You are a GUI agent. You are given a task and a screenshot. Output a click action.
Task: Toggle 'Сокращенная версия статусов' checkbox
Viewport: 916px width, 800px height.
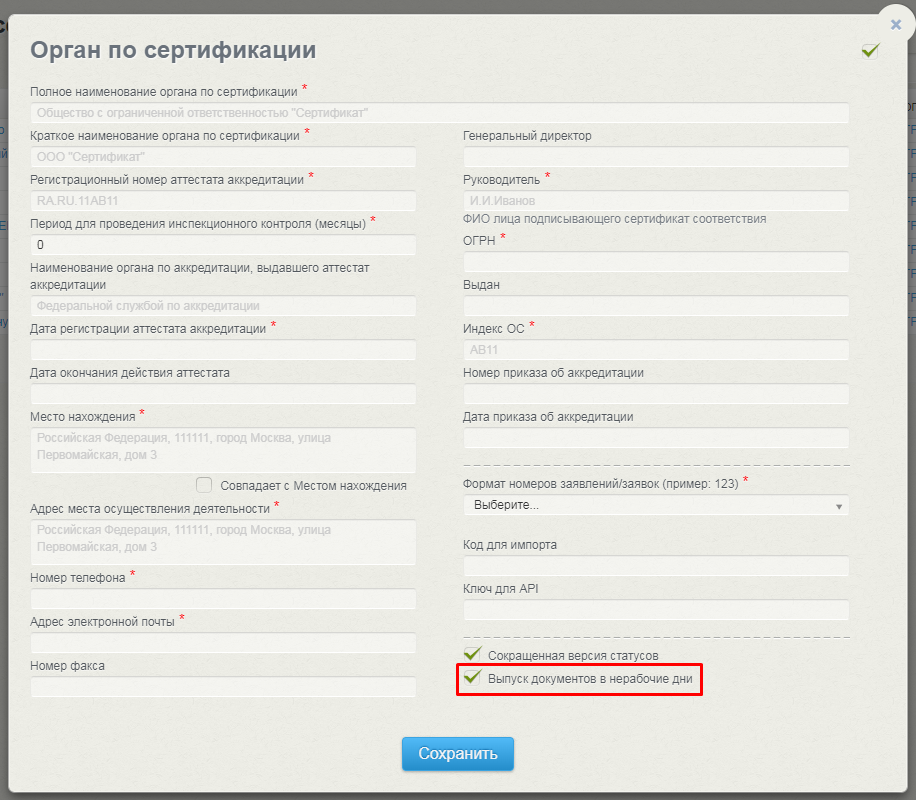pos(473,655)
